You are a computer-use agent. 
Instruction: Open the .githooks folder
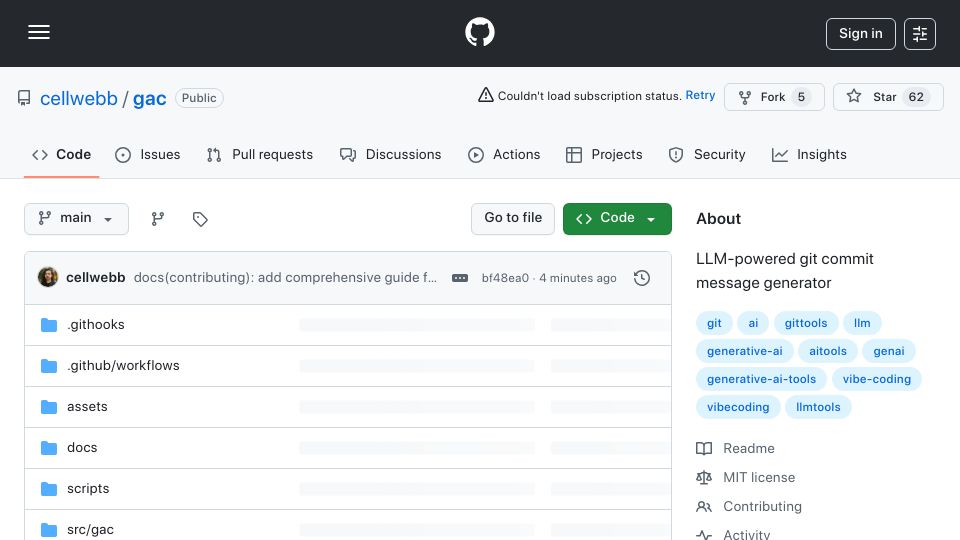96,324
